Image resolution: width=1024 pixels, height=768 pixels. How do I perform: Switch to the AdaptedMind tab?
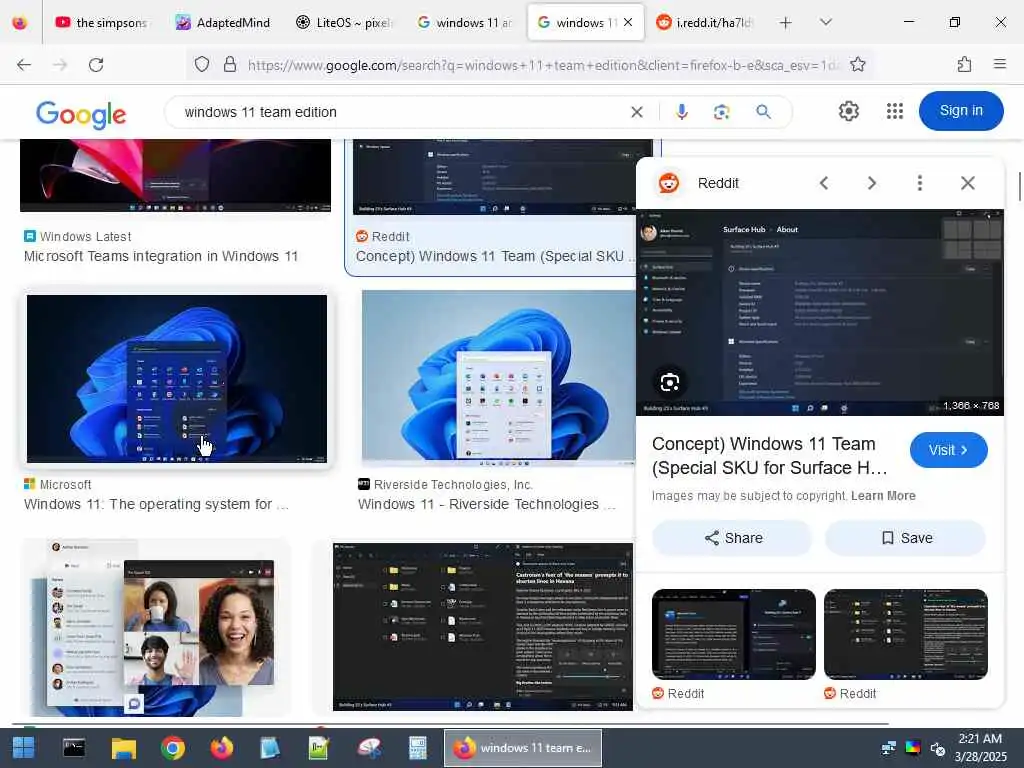click(x=223, y=23)
